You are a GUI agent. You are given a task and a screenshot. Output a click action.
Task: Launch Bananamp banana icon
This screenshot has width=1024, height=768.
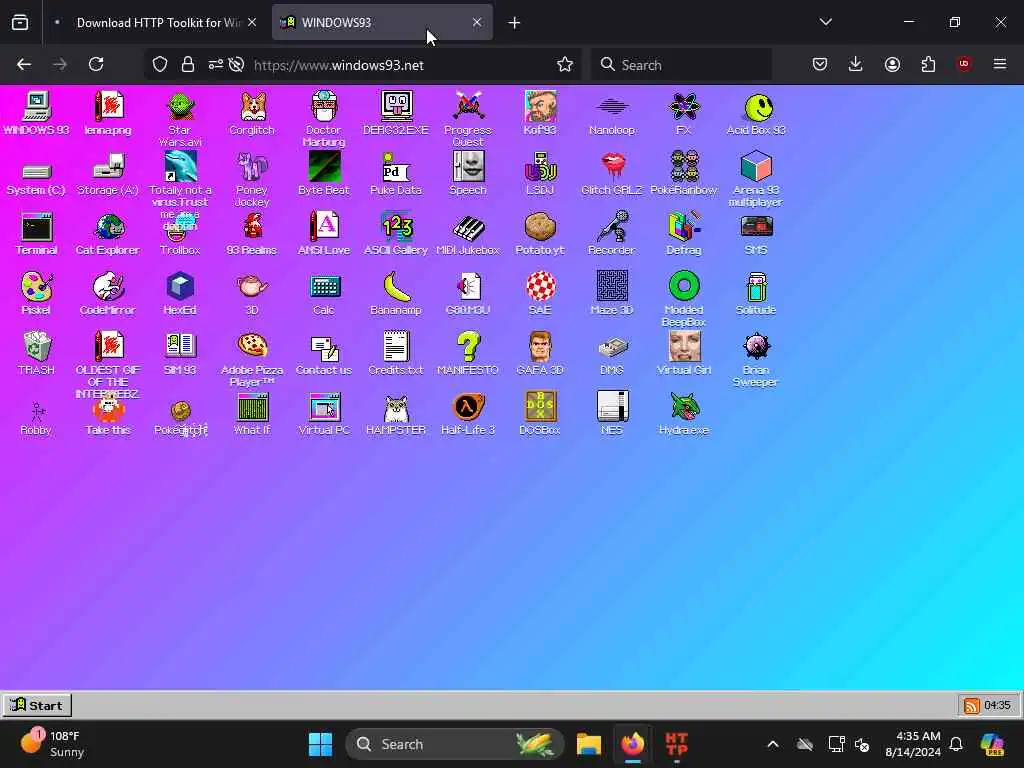tap(396, 287)
